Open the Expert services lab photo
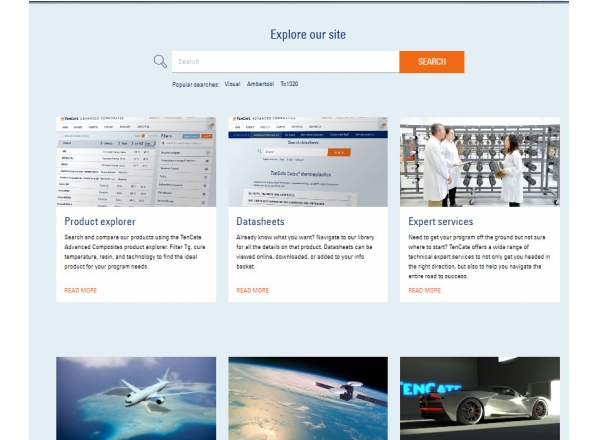 [x=480, y=162]
